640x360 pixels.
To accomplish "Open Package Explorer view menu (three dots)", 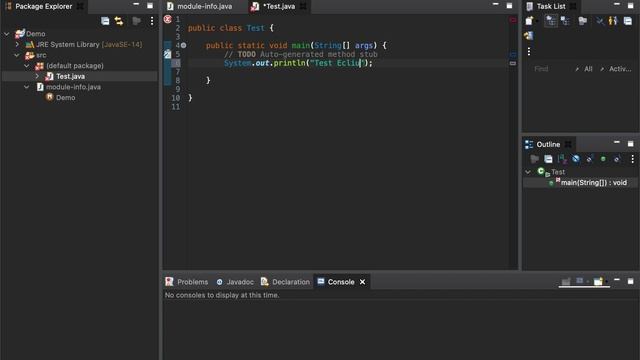I will [152, 21].
